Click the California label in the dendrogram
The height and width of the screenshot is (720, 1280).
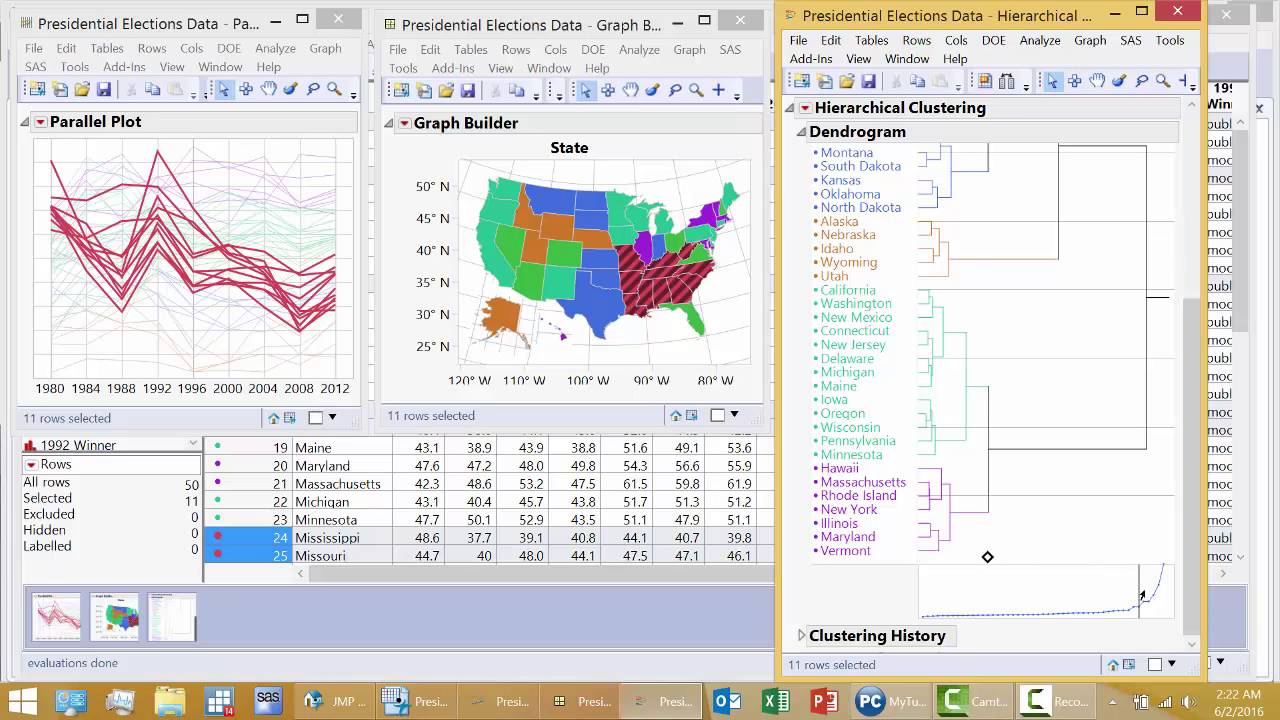849,290
